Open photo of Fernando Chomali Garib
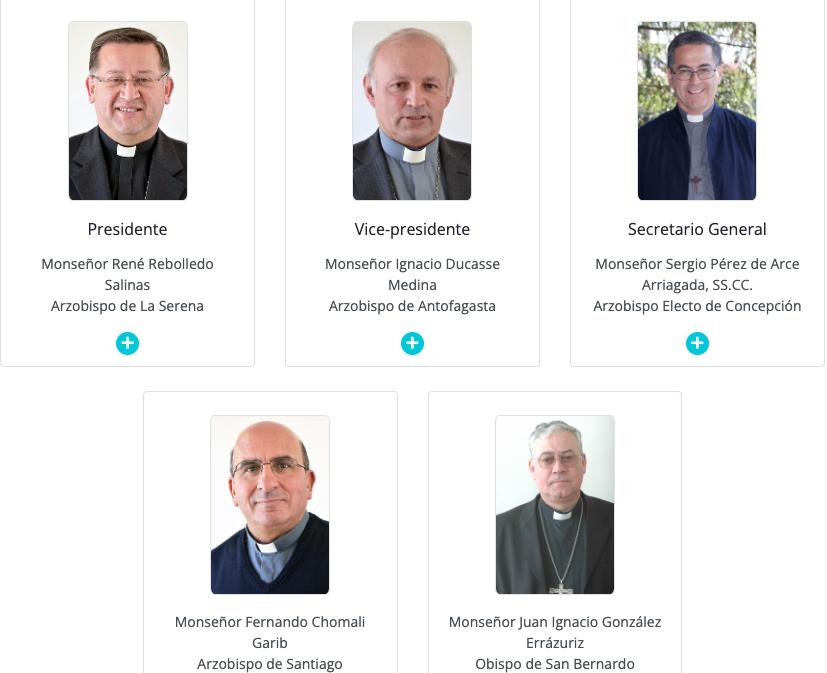The height and width of the screenshot is (673, 827). pyautogui.click(x=270, y=505)
